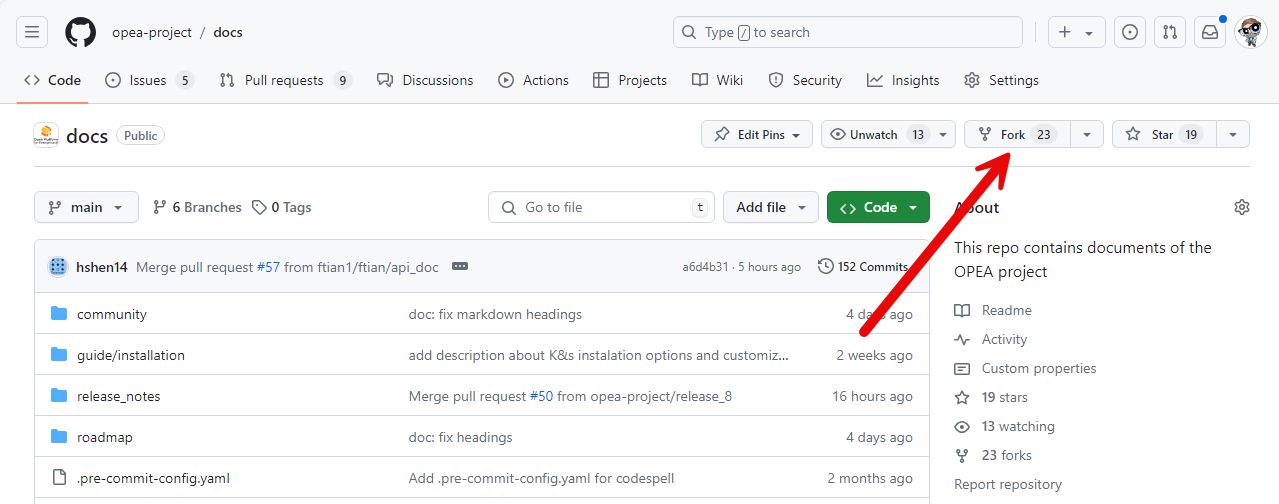This screenshot has width=1279, height=504.
Task: Open the .pre-commit-config.yaml file
Action: 153,478
